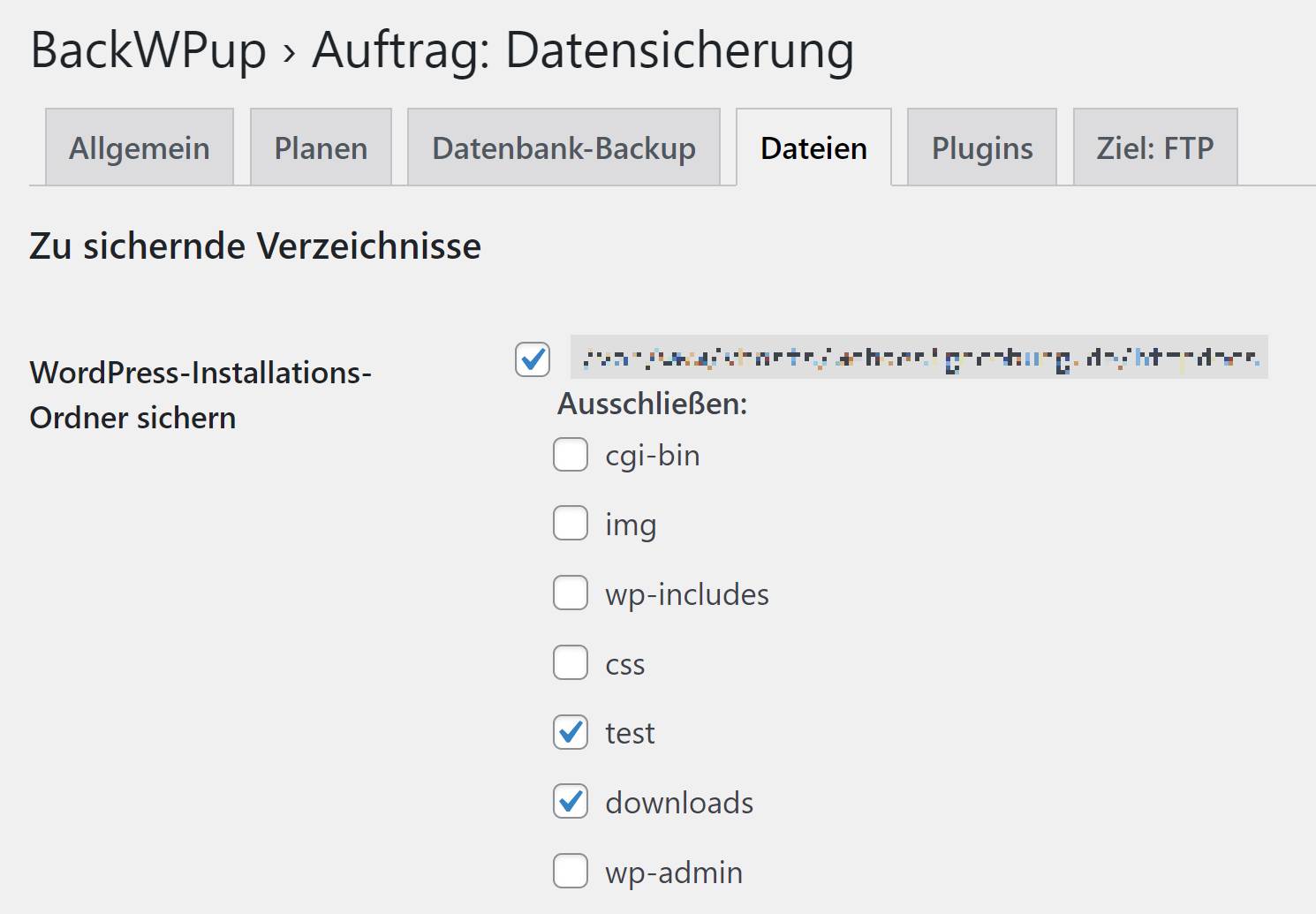Disable the downloads folder exclusion
1316x914 pixels.
pyautogui.click(x=571, y=801)
